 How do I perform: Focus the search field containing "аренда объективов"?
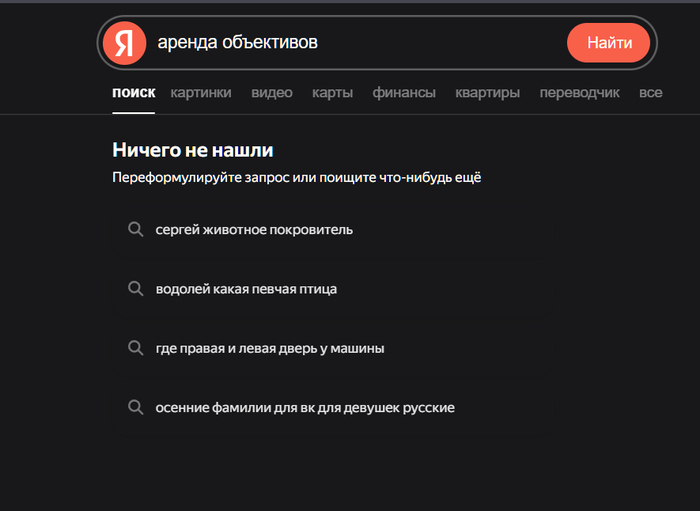point(350,43)
